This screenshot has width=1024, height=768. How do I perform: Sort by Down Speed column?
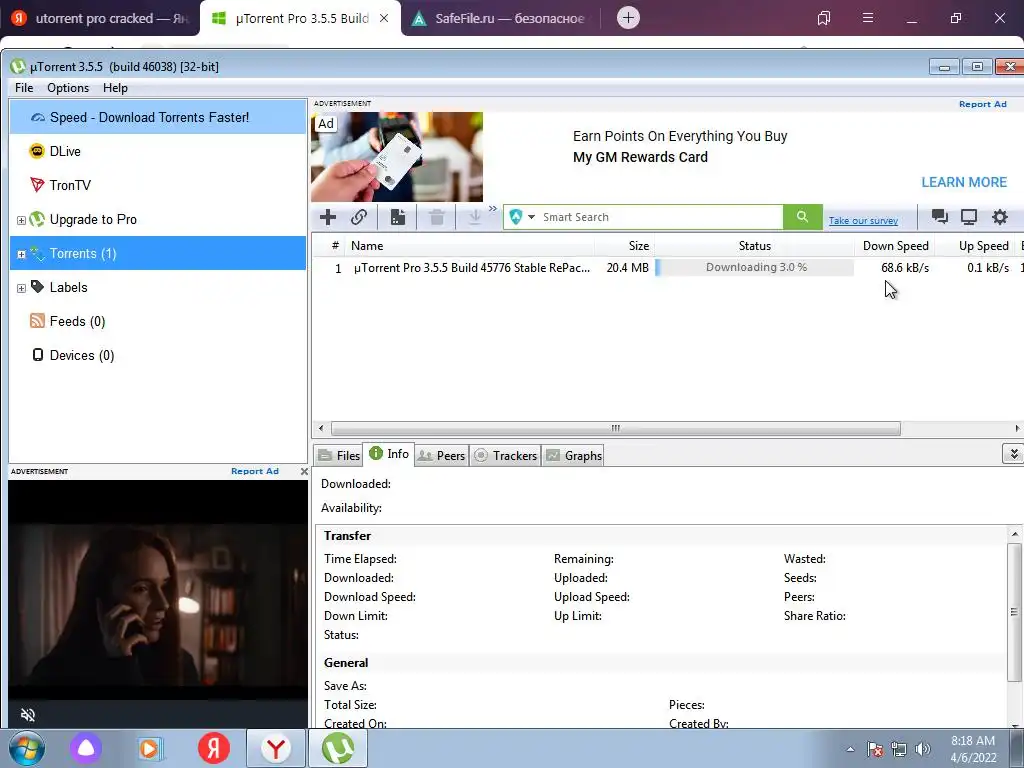click(x=895, y=246)
